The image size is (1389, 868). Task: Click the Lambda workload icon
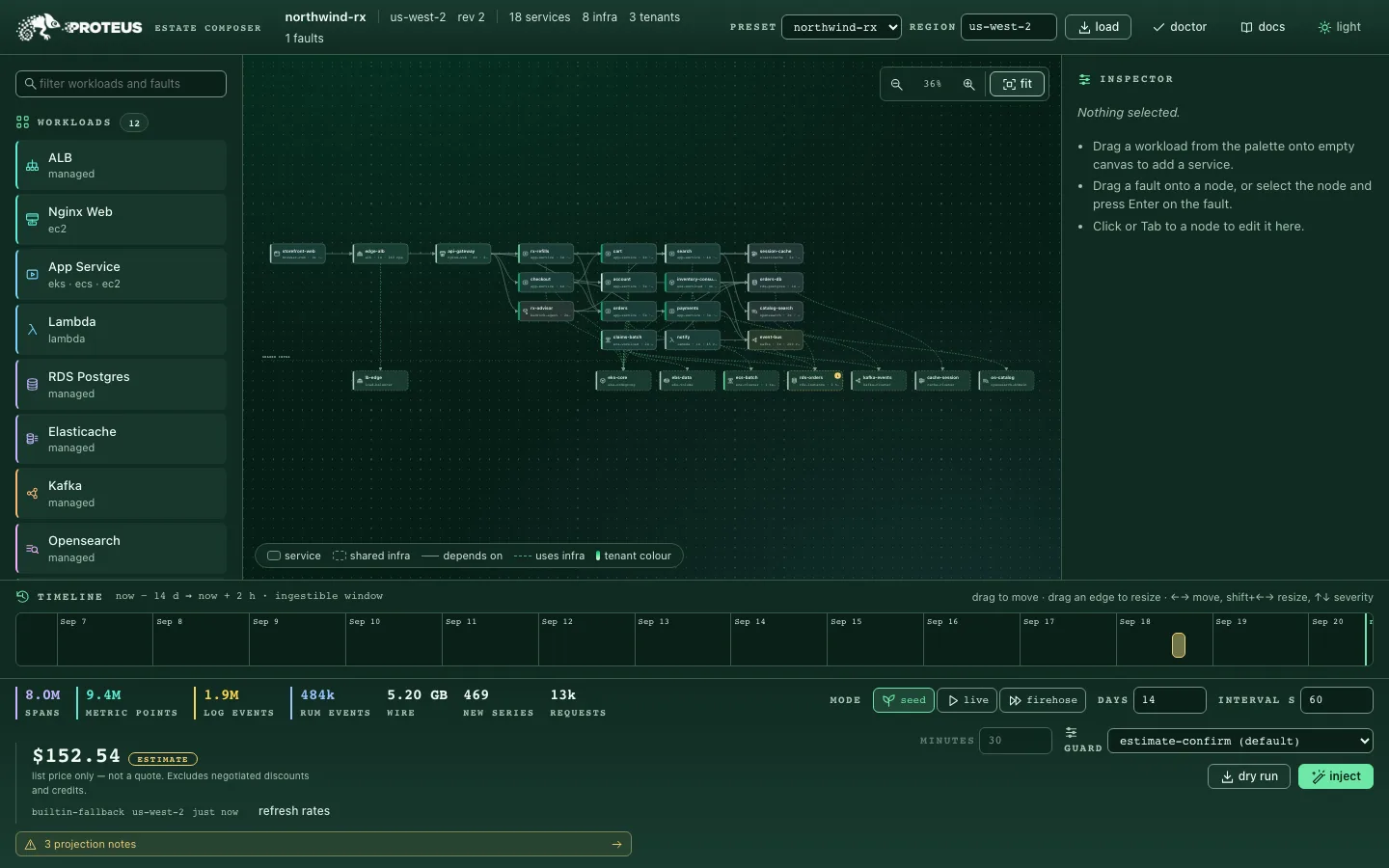point(32,329)
